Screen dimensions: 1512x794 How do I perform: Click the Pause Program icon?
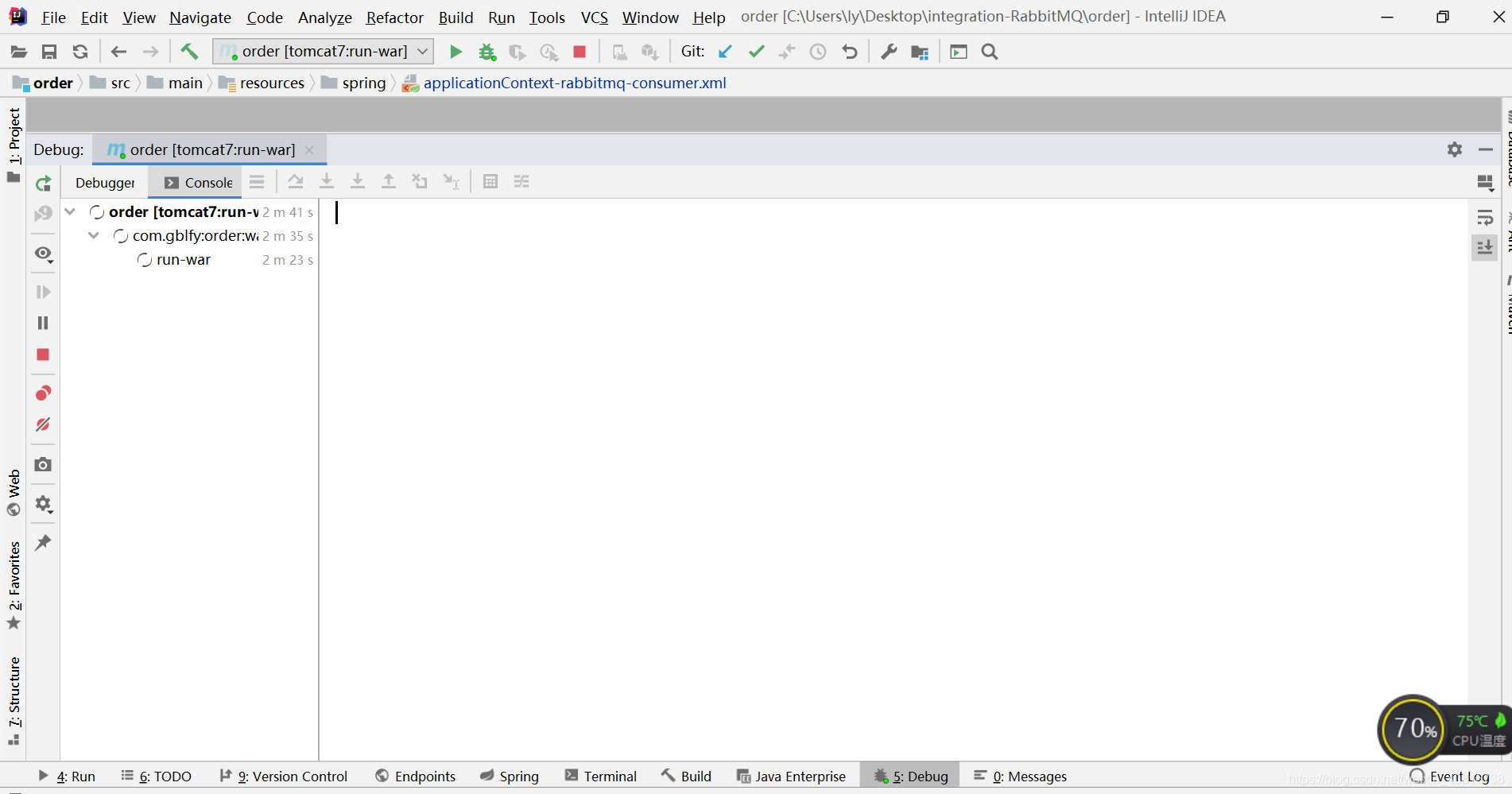43,323
